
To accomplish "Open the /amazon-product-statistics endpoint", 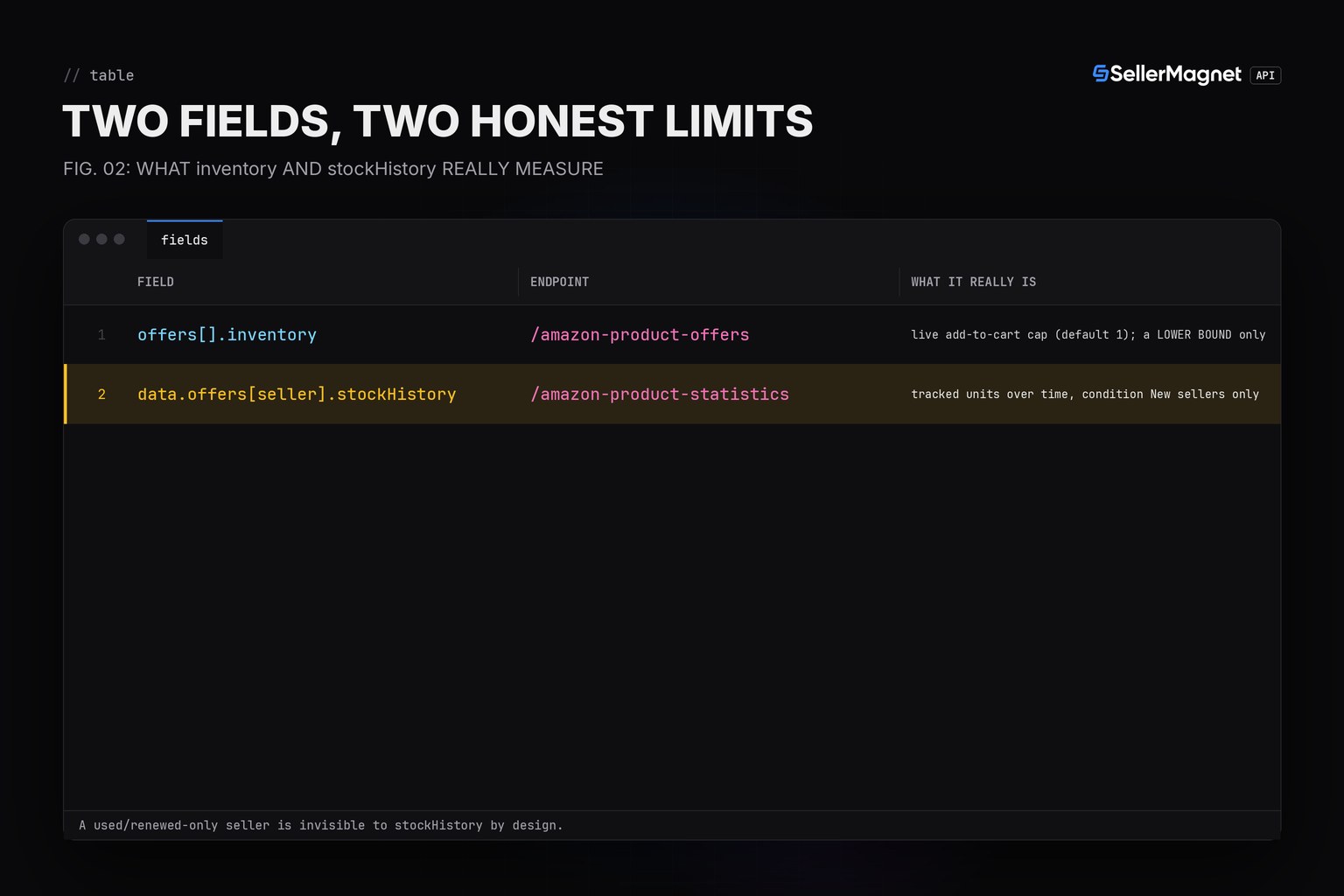I will (660, 395).
